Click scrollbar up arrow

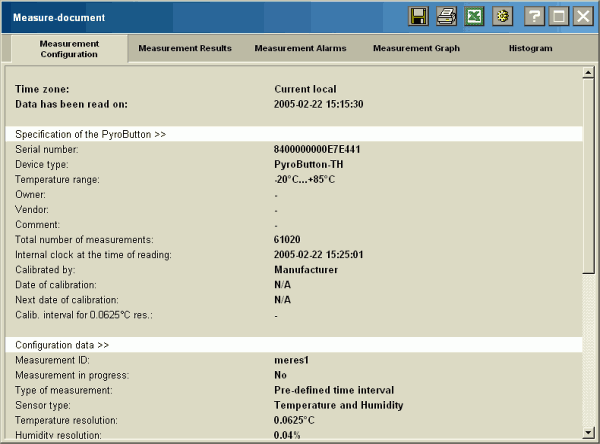(588, 73)
